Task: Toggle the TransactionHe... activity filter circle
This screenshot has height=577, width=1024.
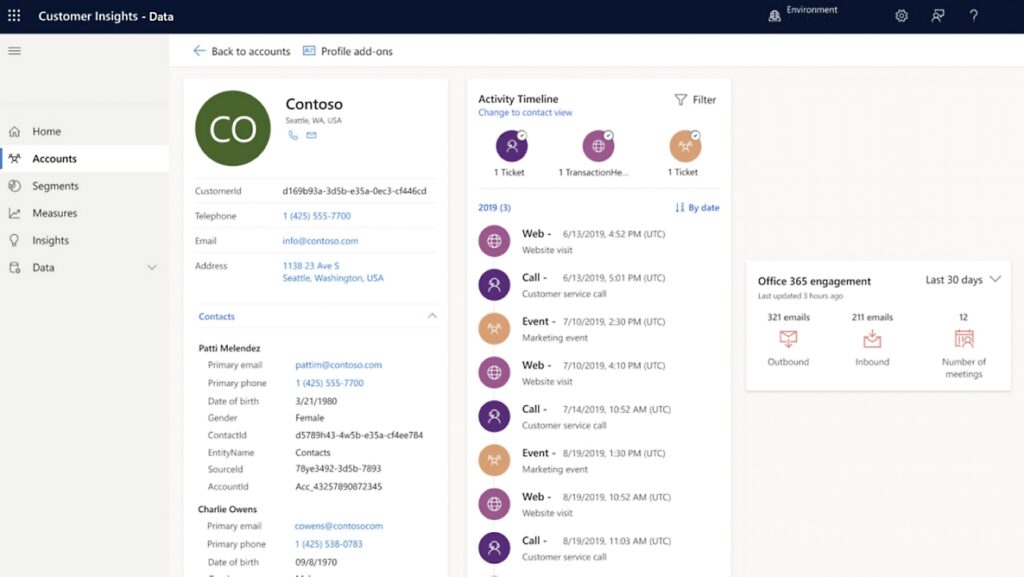Action: 598,146
